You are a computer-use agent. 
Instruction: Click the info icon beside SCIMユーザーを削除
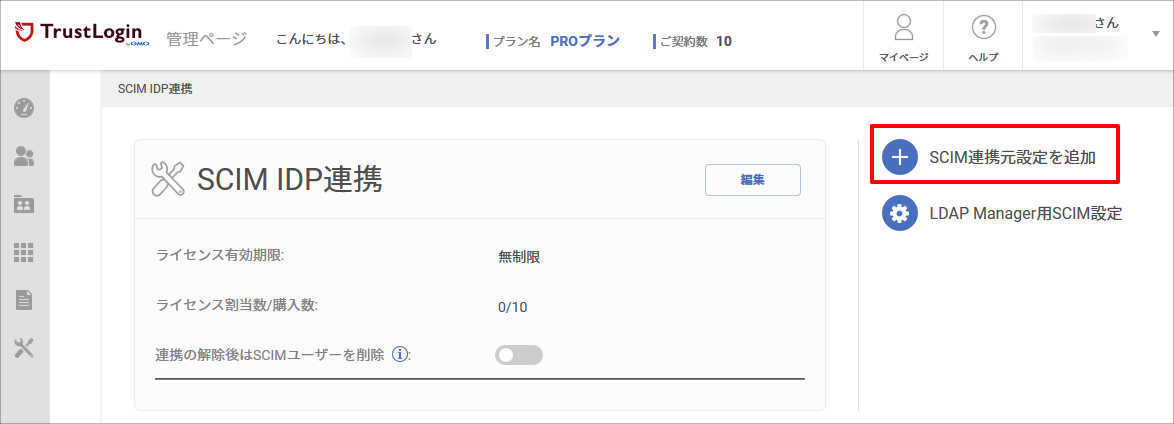coord(400,354)
